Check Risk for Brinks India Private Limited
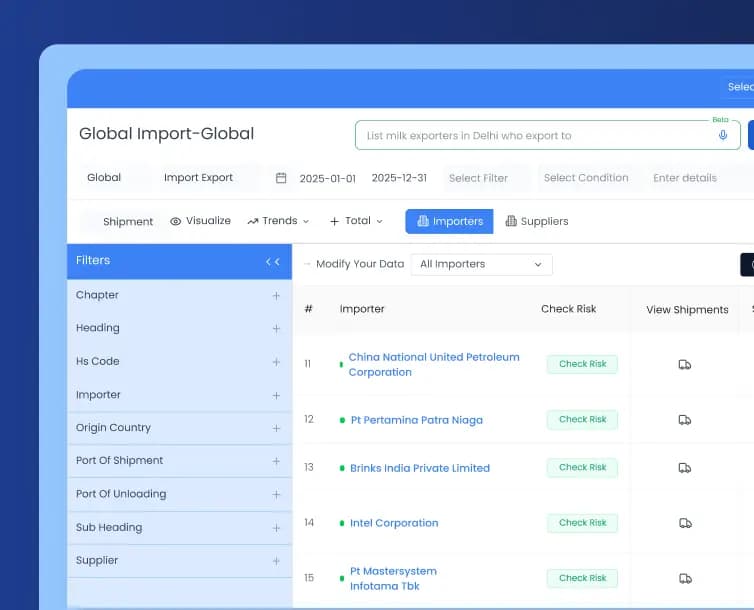The image size is (754, 610). pyautogui.click(x=582, y=467)
